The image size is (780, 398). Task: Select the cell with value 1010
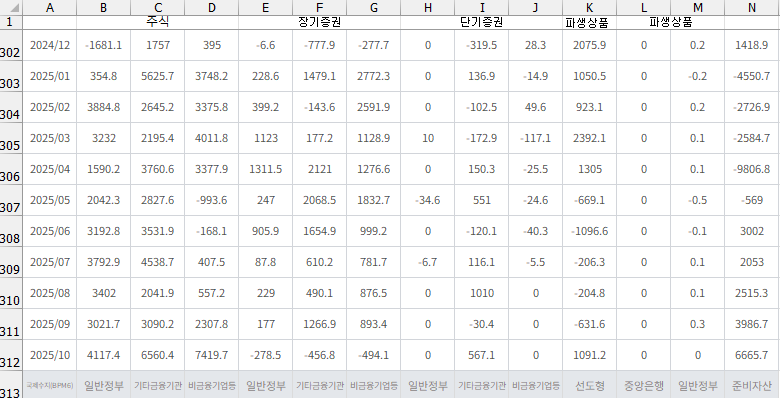coord(482,293)
